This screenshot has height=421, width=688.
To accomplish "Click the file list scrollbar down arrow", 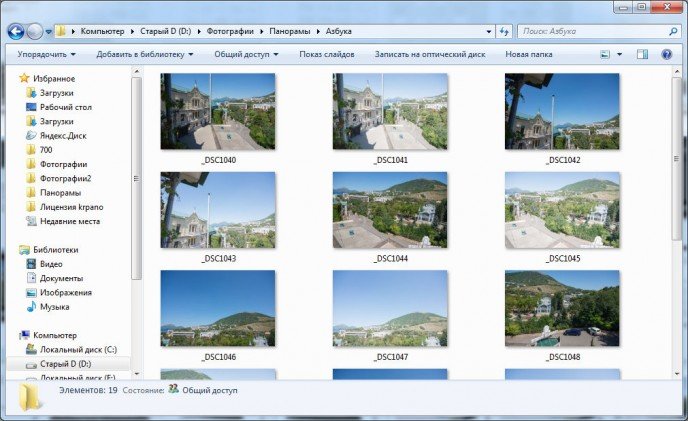I will (676, 374).
